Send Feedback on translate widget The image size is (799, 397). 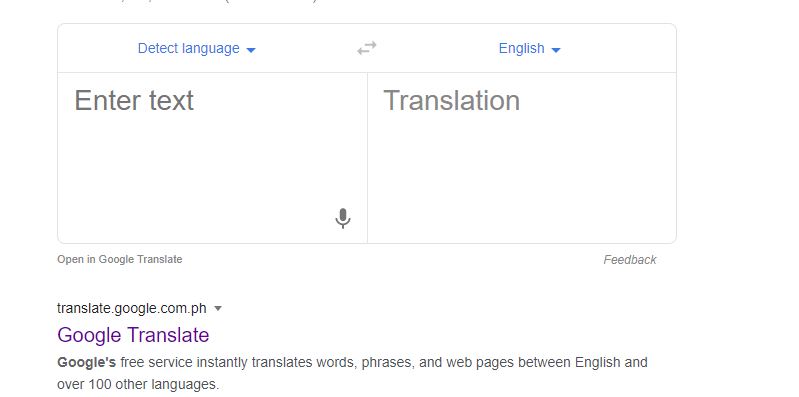point(630,260)
